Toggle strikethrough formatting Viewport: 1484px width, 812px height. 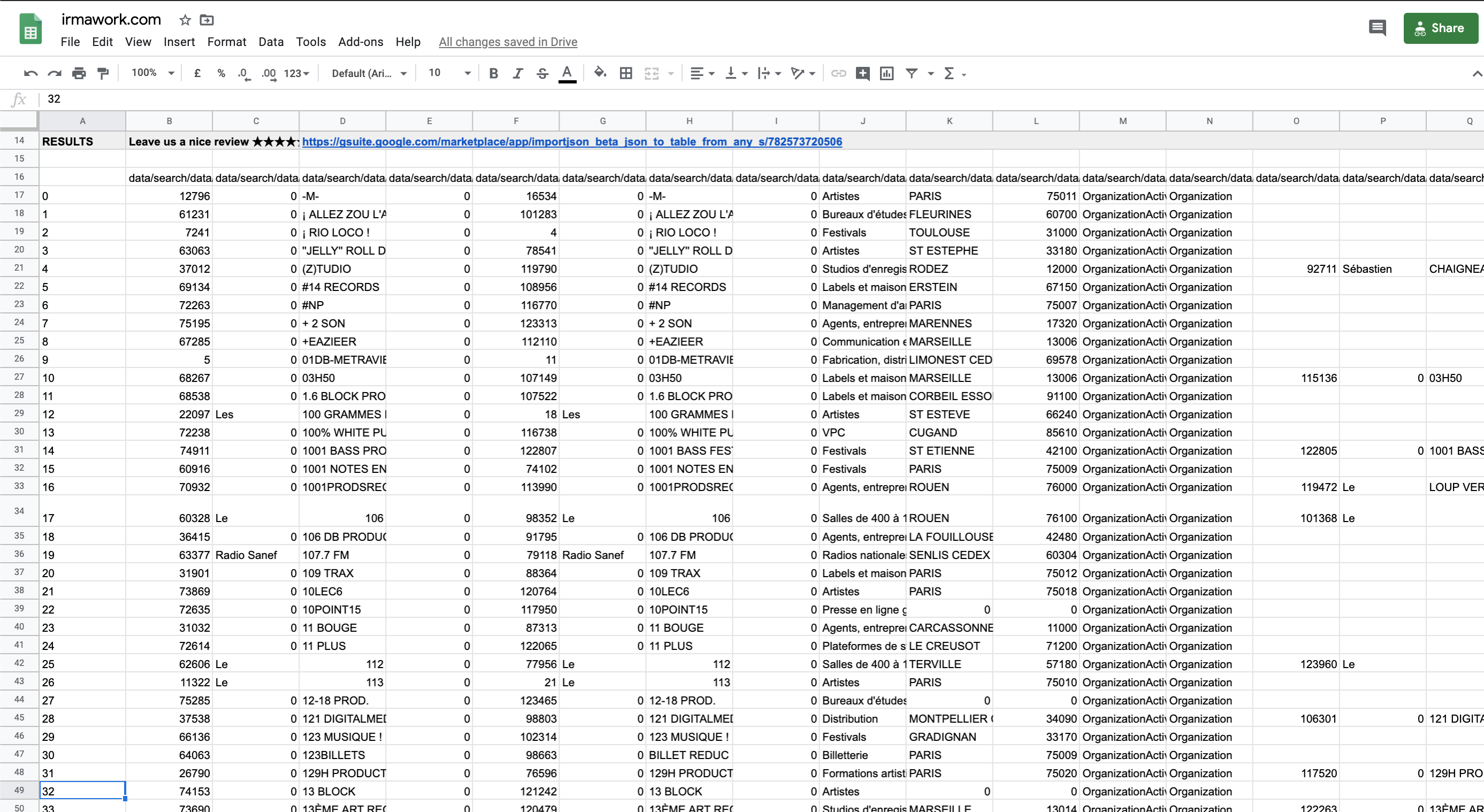(x=542, y=73)
